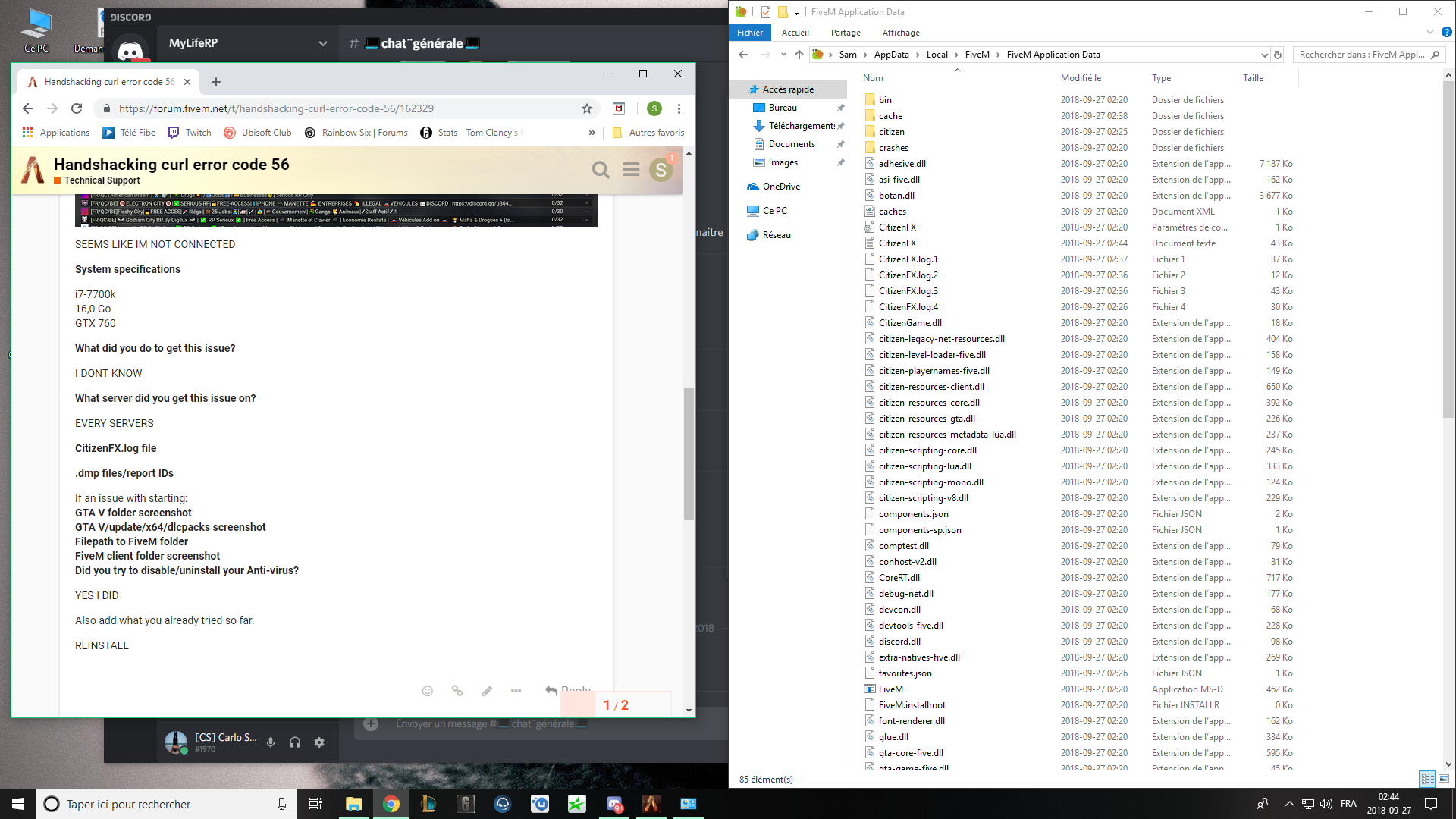Open the forum hamburger menu icon
The width and height of the screenshot is (1456, 819).
click(631, 170)
